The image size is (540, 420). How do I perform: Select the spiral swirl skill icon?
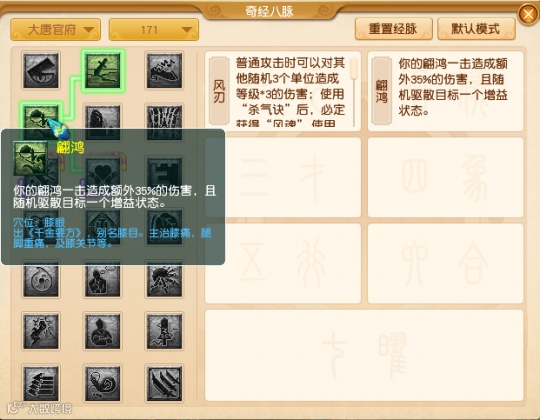pos(41,281)
